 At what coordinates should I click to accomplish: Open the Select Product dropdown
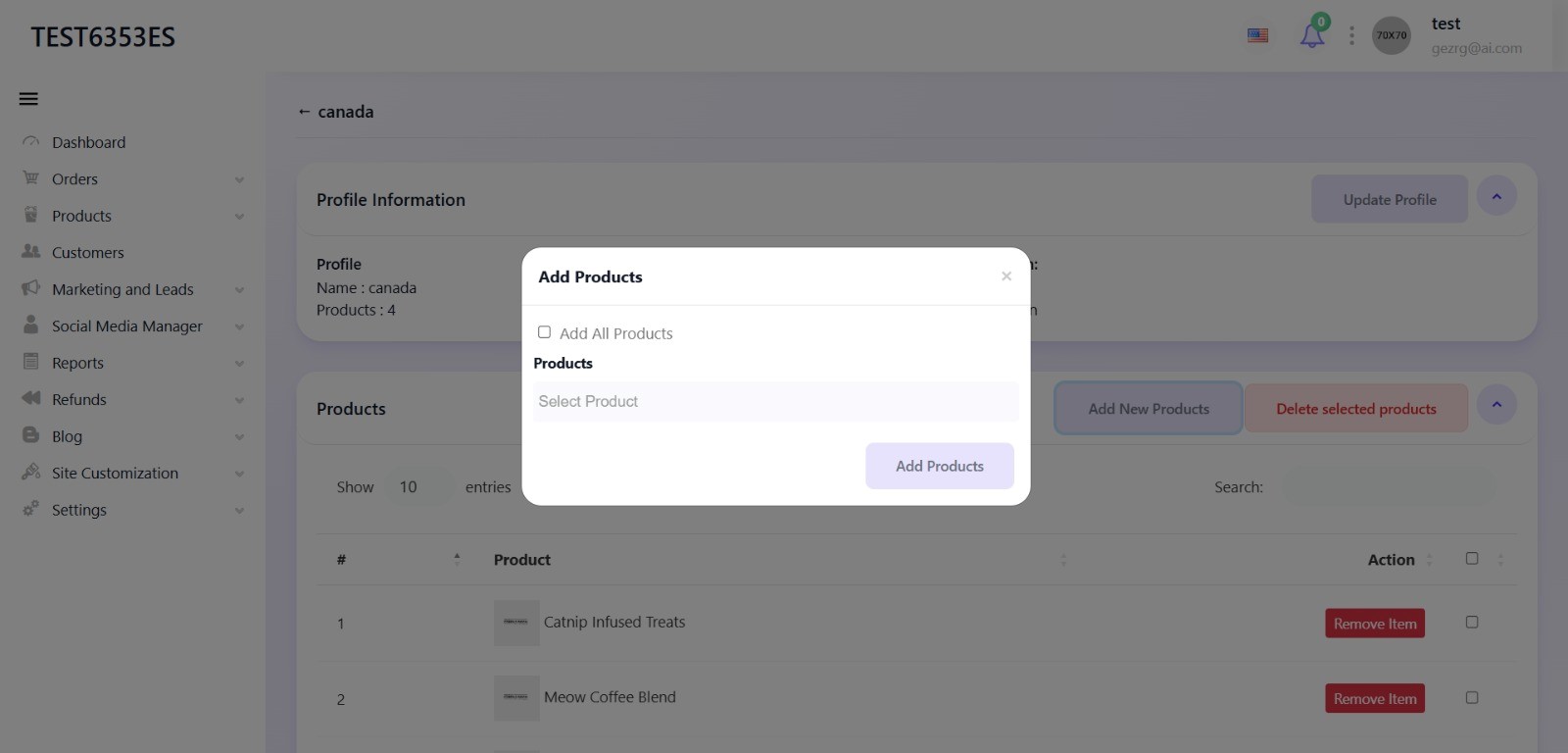[776, 402]
